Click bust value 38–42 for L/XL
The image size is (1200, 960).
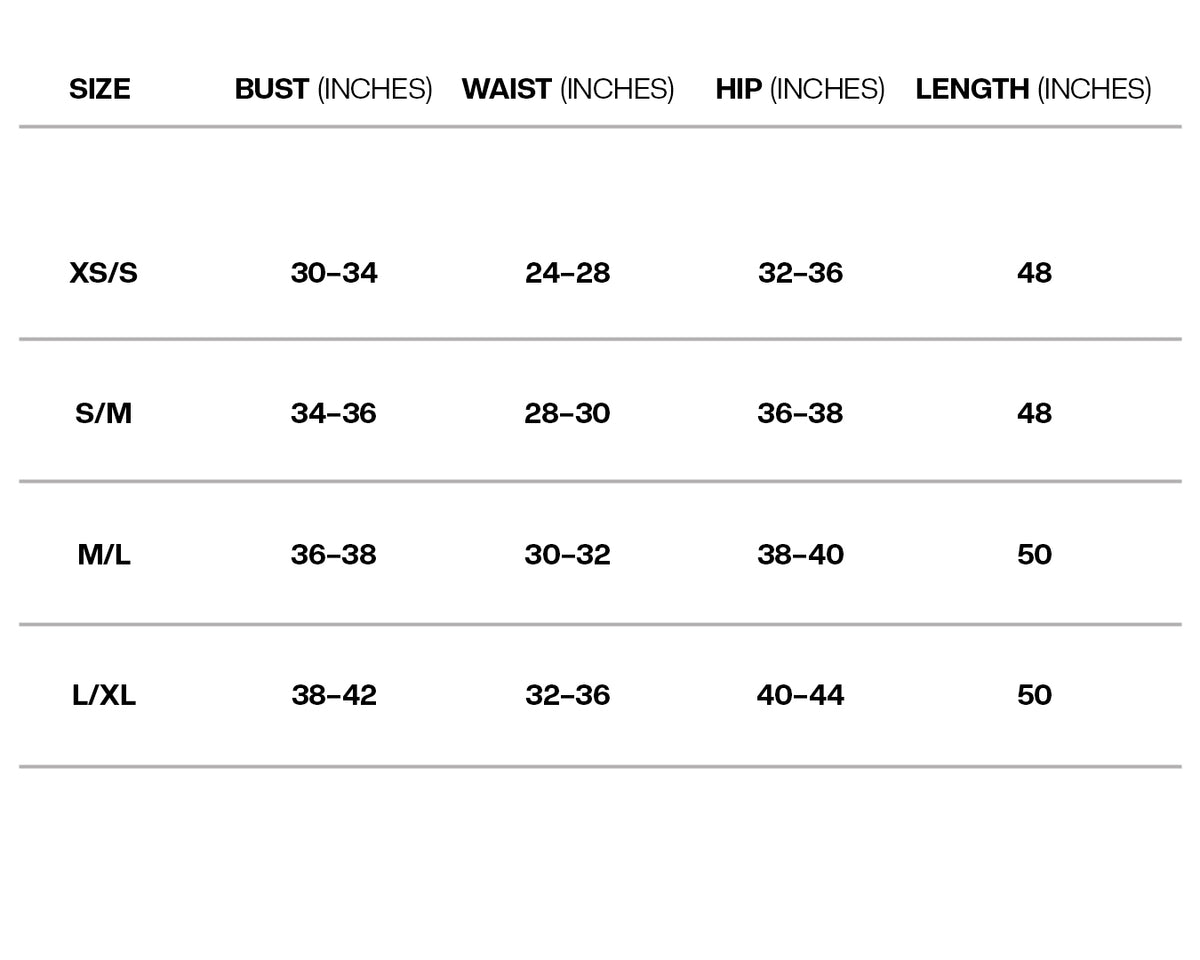click(334, 695)
